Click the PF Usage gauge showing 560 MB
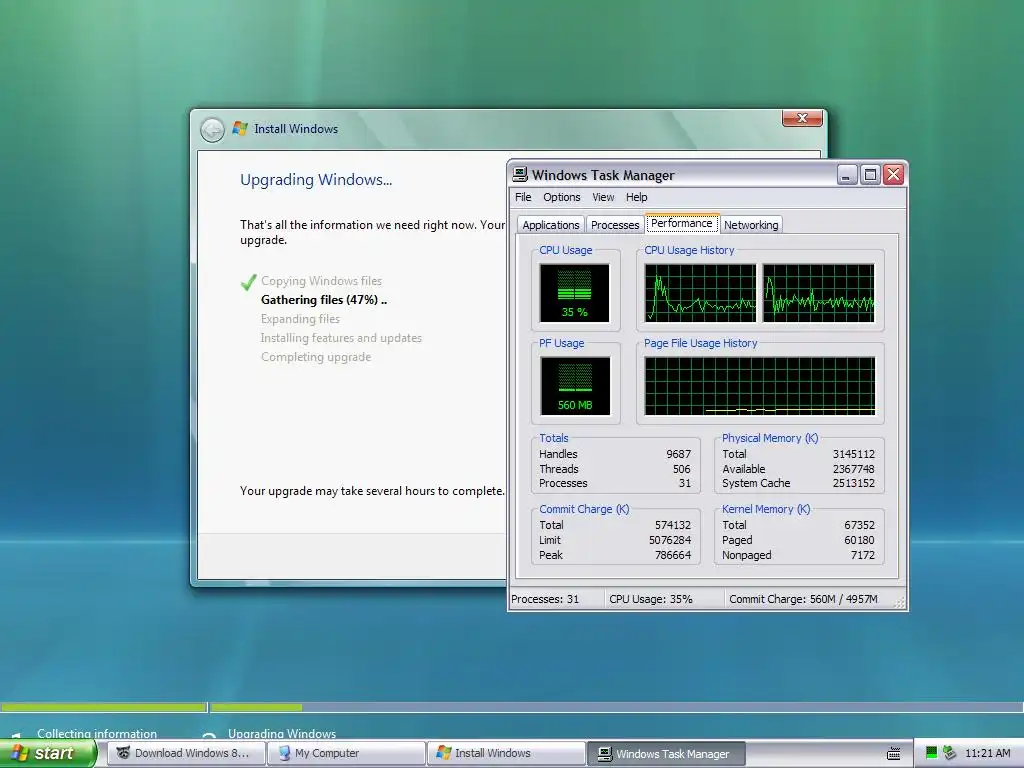This screenshot has height=768, width=1024. [x=575, y=386]
